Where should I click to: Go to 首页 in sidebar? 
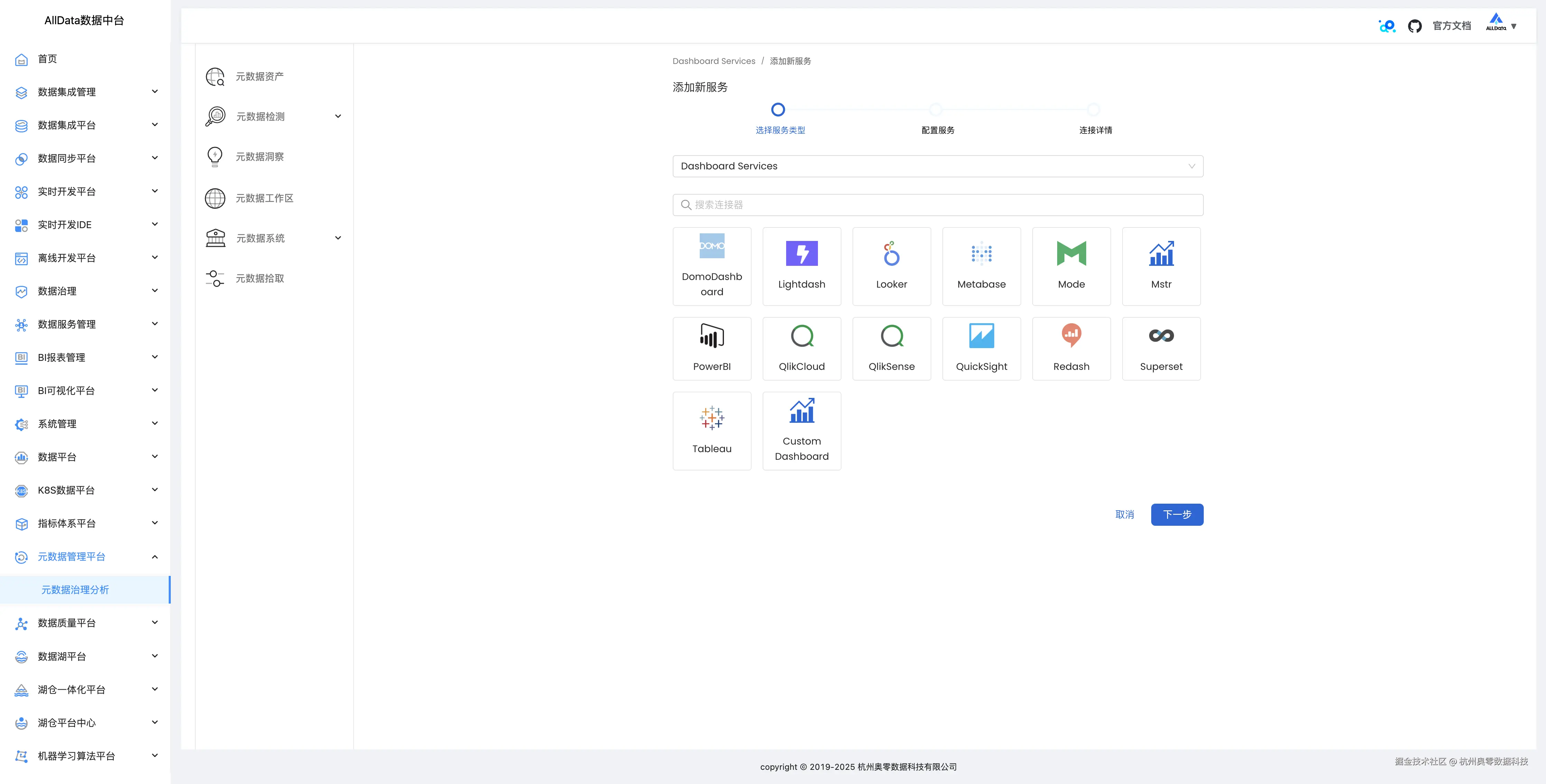coord(47,59)
